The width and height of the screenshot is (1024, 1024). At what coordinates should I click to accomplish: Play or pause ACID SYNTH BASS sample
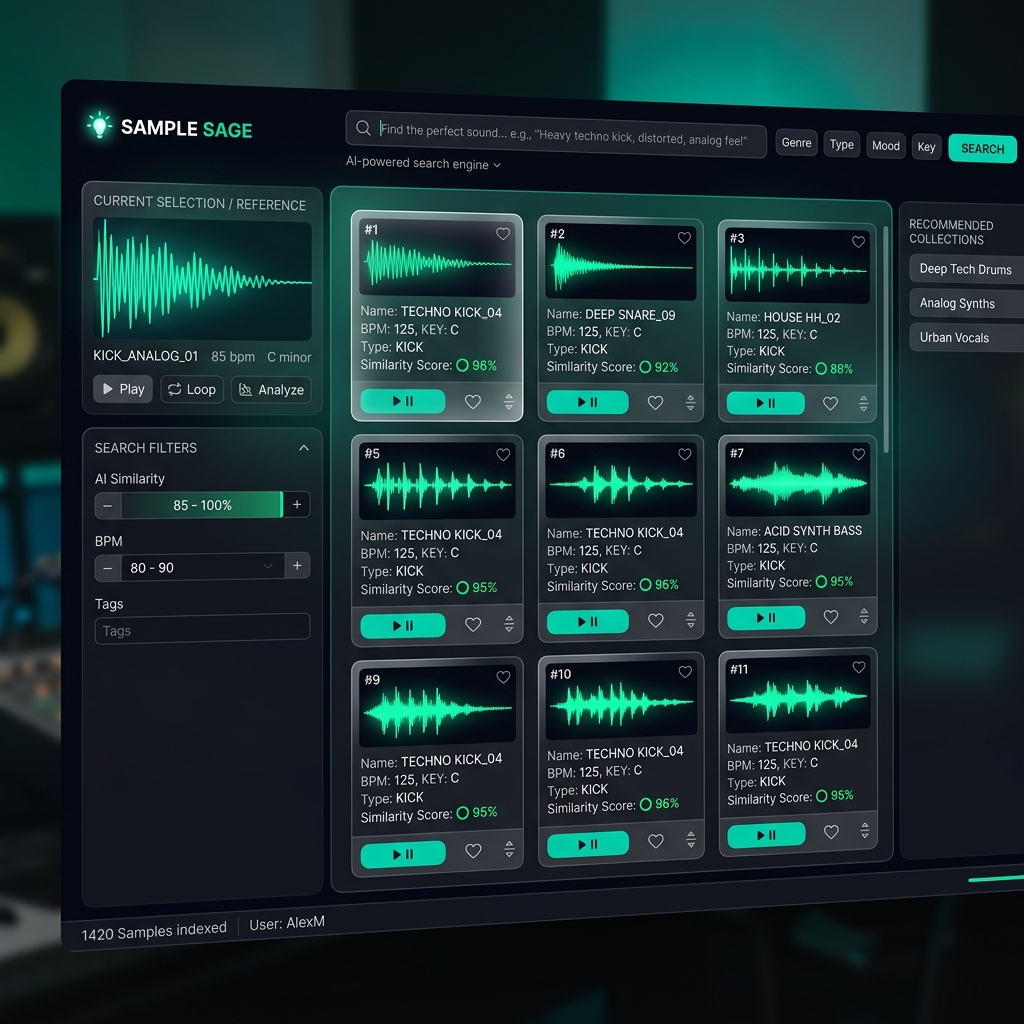(766, 617)
